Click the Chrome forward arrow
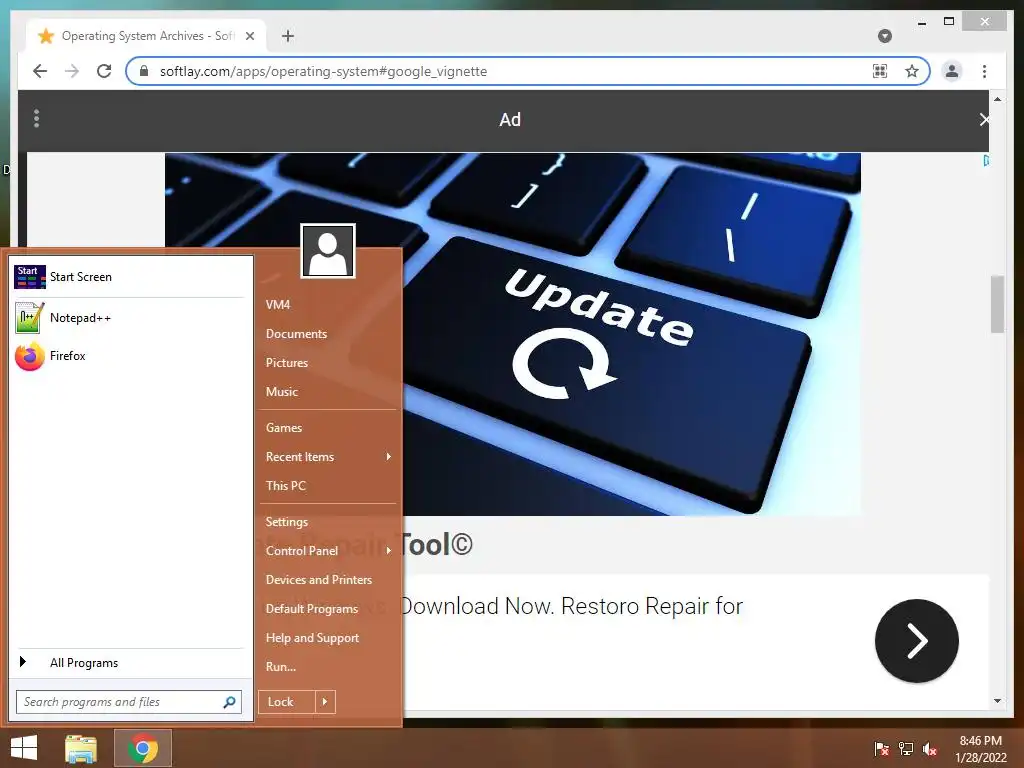 (x=72, y=71)
